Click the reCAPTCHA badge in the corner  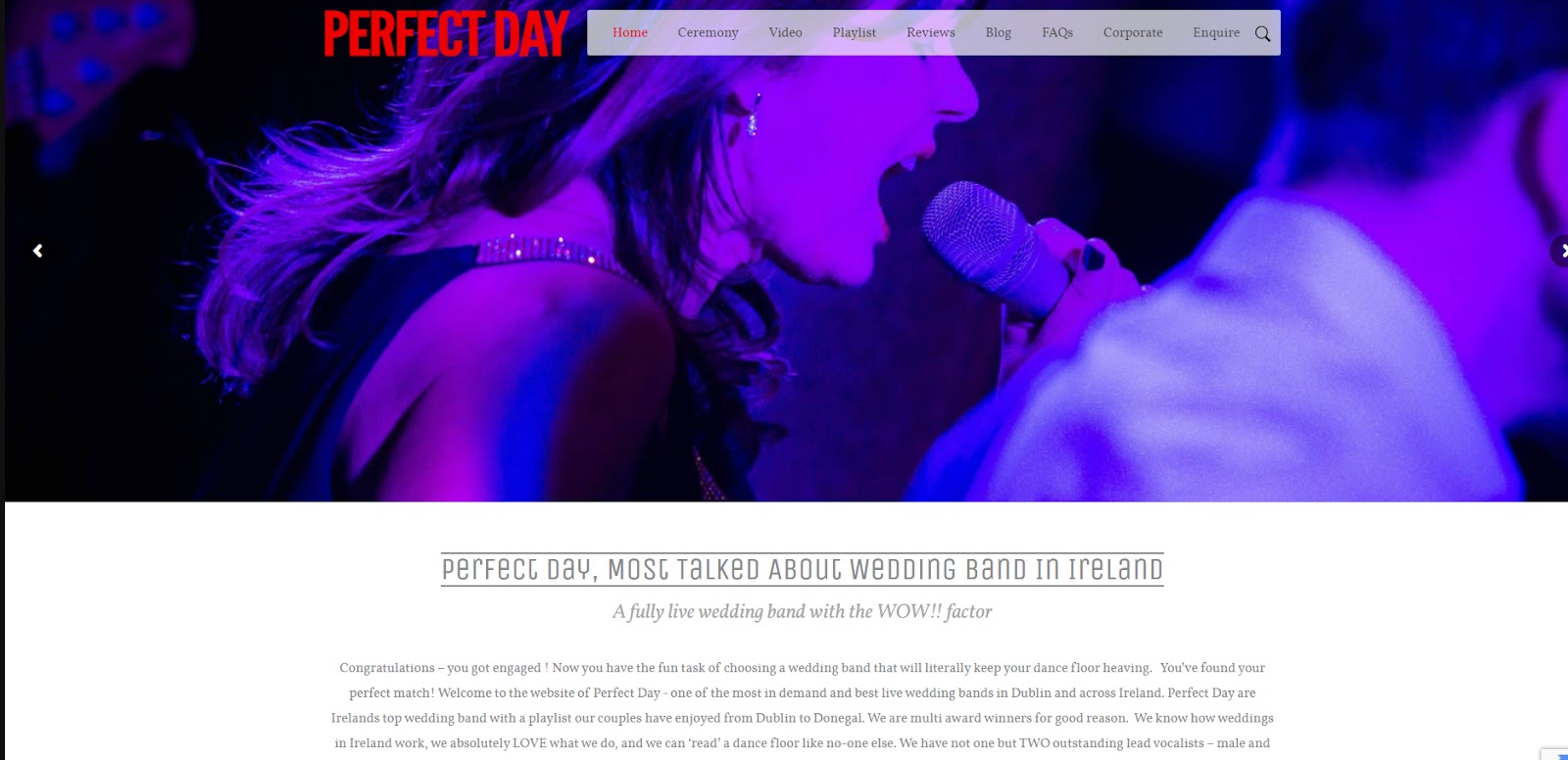click(x=1555, y=753)
